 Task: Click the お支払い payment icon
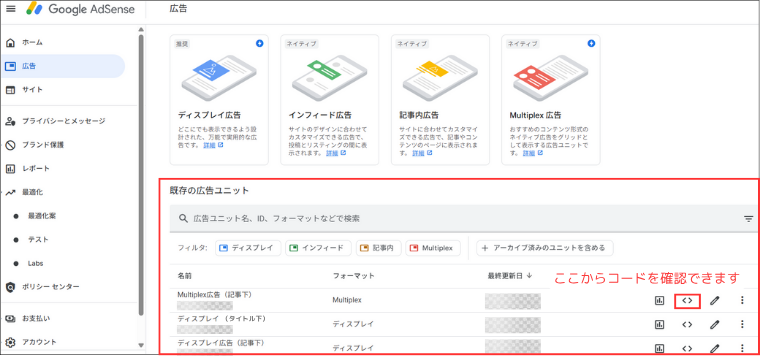coord(10,318)
